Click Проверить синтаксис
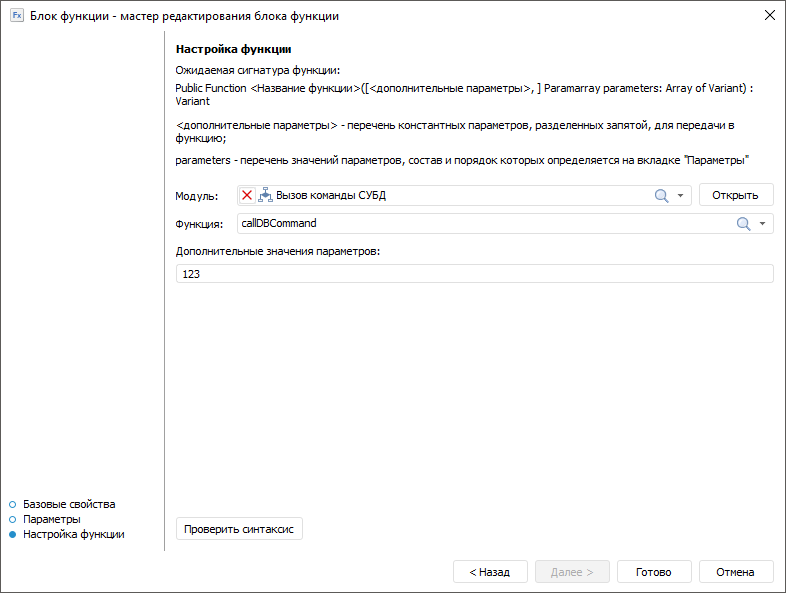 (239, 529)
